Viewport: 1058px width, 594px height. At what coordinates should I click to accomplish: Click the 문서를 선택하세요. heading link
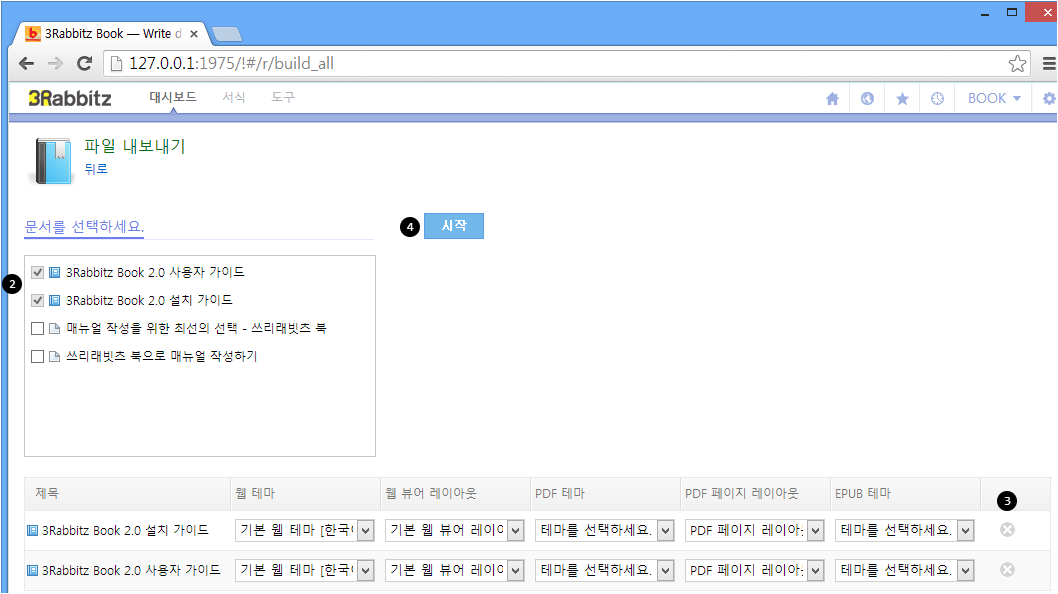[x=84, y=227]
